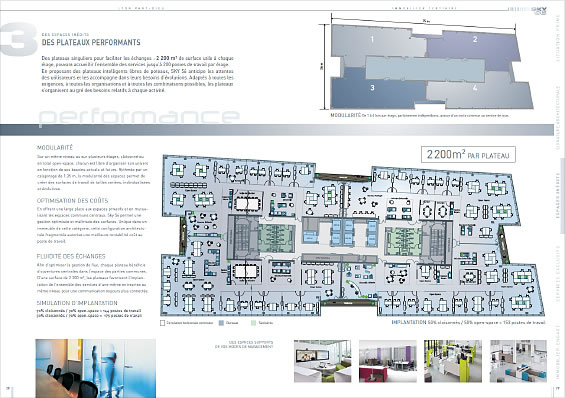Click the 2200m² par plateau label

468,155
